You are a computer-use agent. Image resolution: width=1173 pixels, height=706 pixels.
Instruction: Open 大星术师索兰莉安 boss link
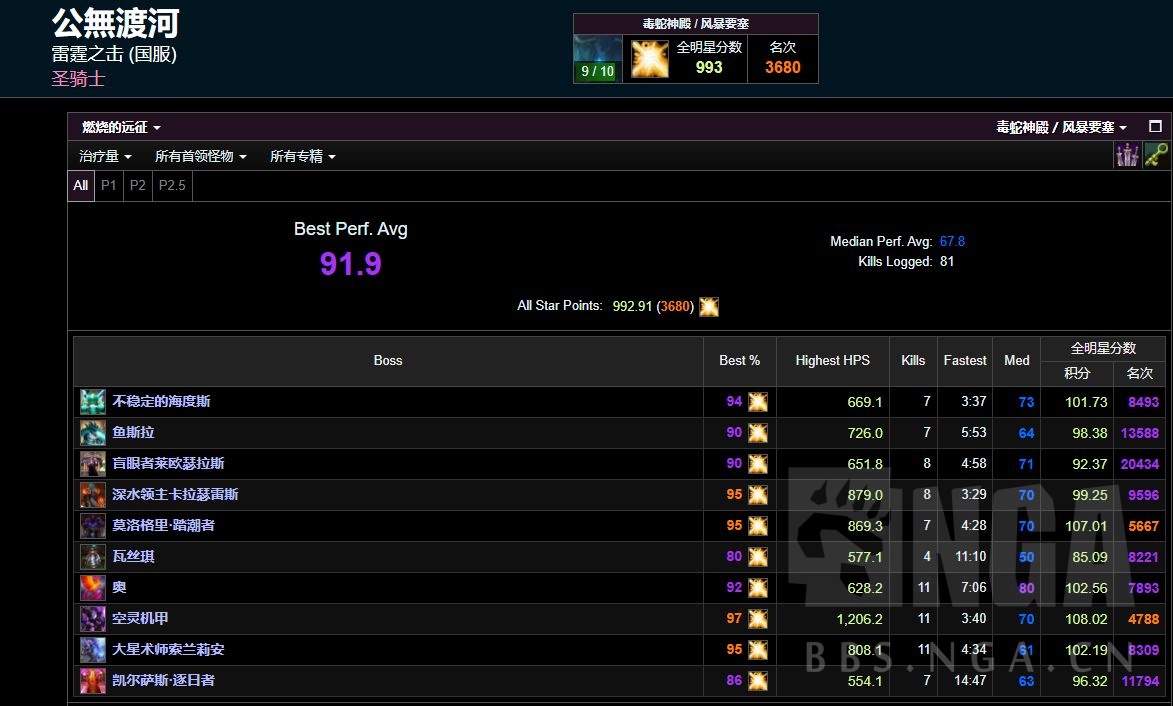(x=168, y=650)
